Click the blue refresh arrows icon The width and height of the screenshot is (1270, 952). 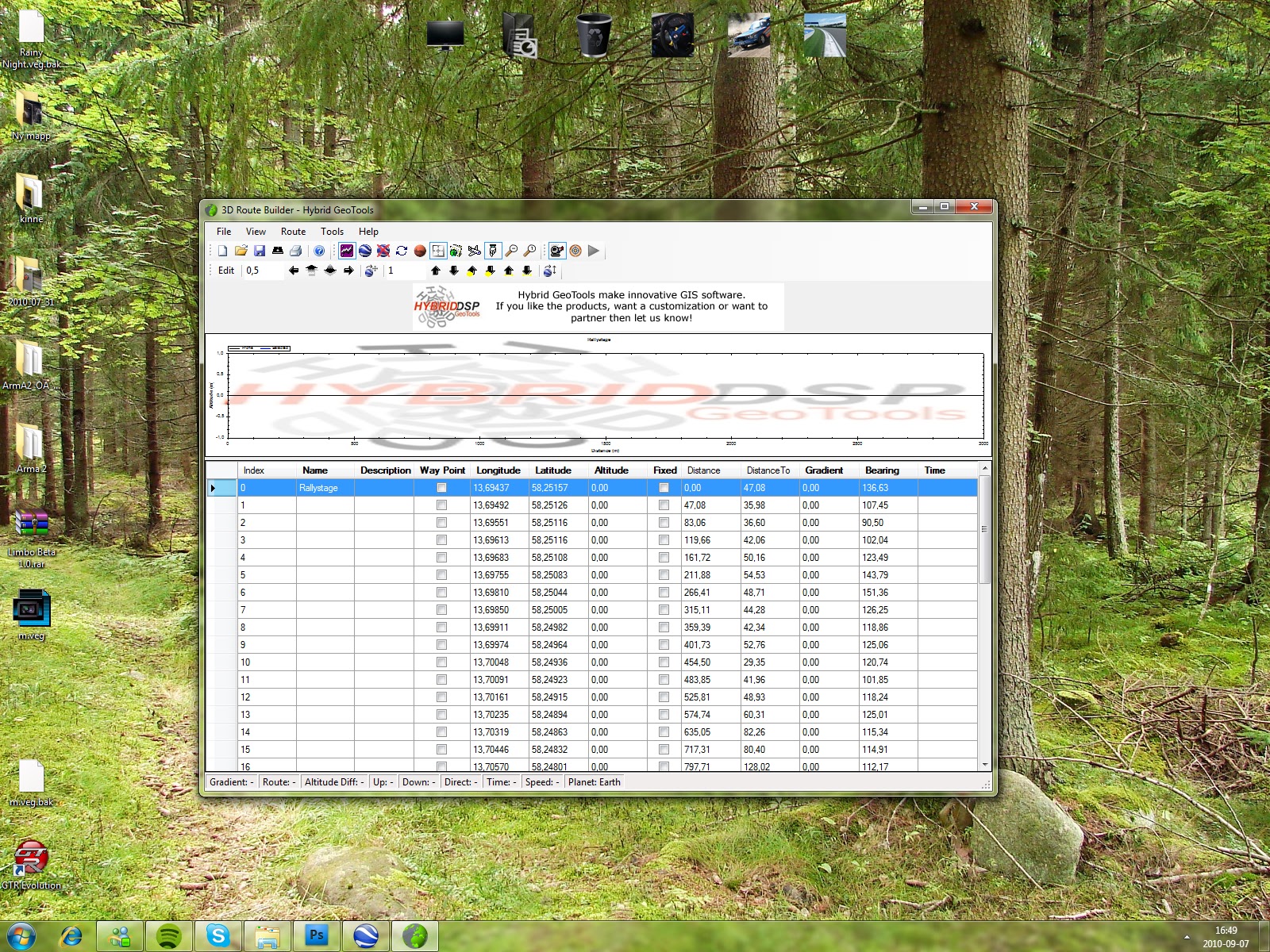(x=402, y=251)
